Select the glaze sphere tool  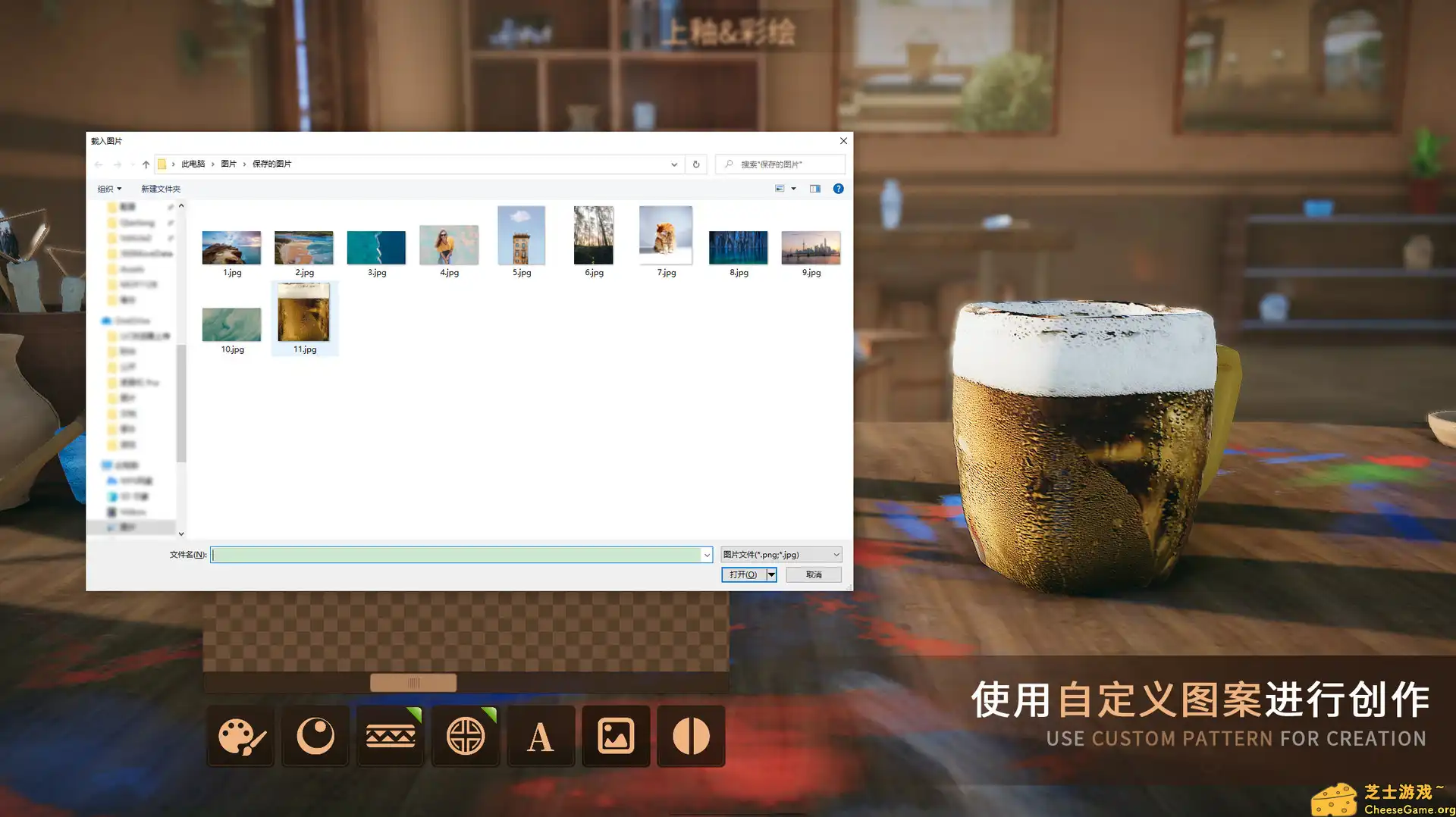[315, 735]
